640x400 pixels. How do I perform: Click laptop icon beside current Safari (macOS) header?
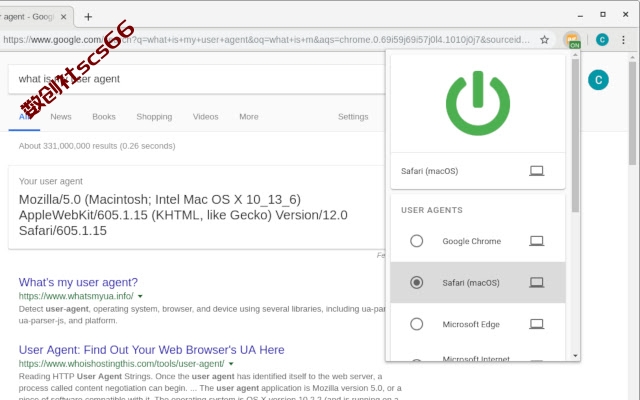(x=536, y=171)
